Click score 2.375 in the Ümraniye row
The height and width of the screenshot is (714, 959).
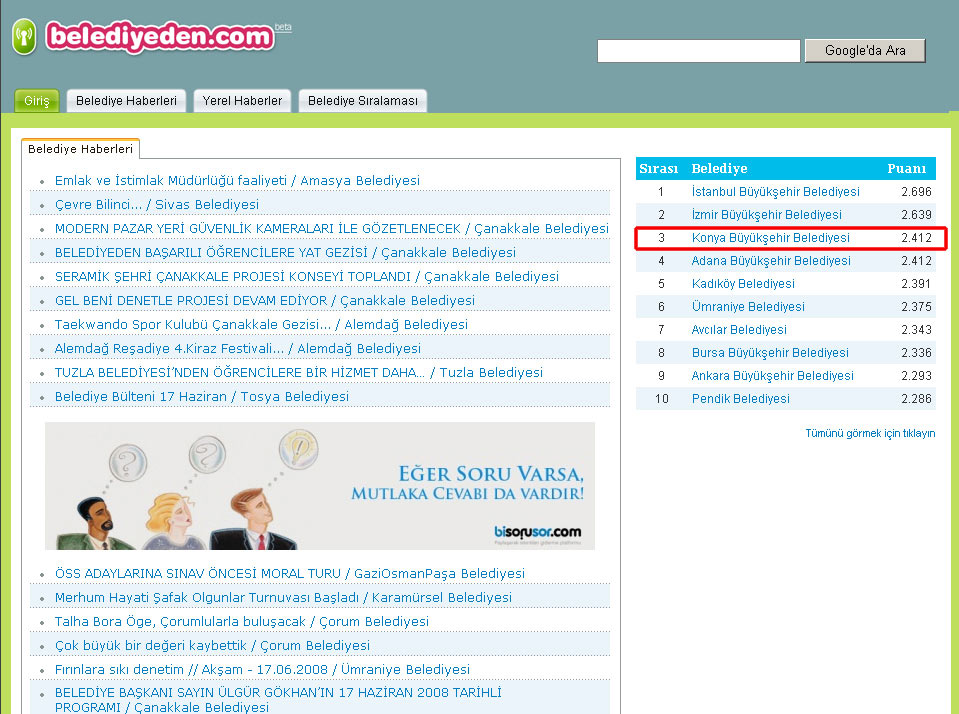pyautogui.click(x=916, y=307)
